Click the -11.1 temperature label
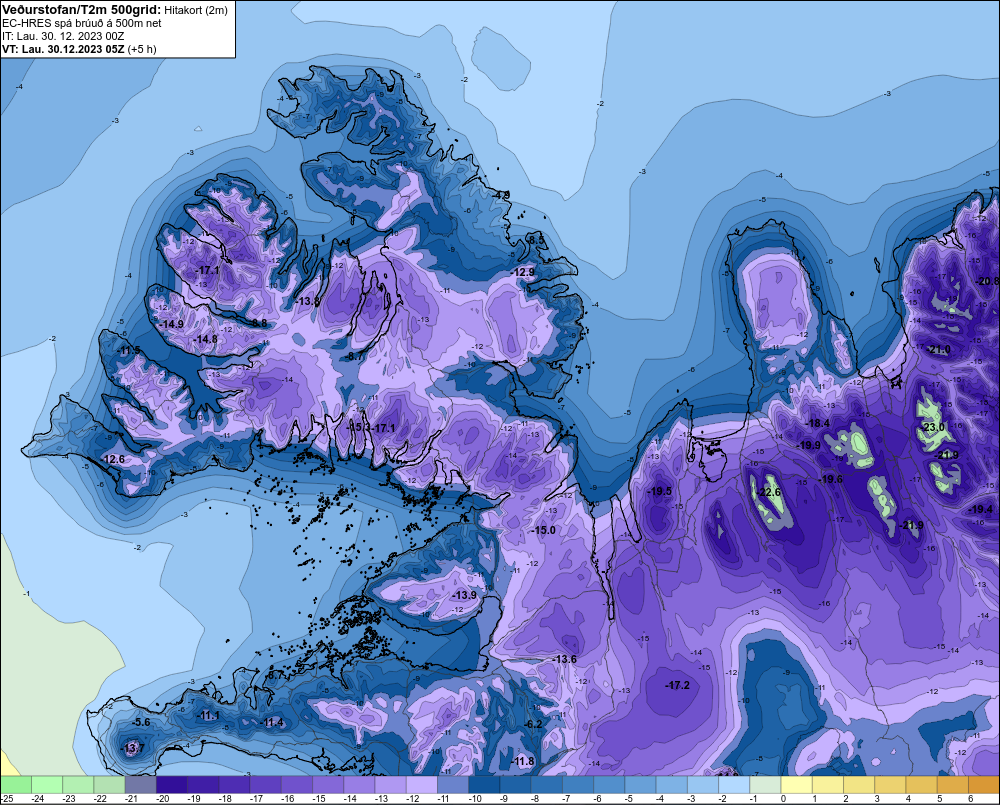 (x=209, y=716)
